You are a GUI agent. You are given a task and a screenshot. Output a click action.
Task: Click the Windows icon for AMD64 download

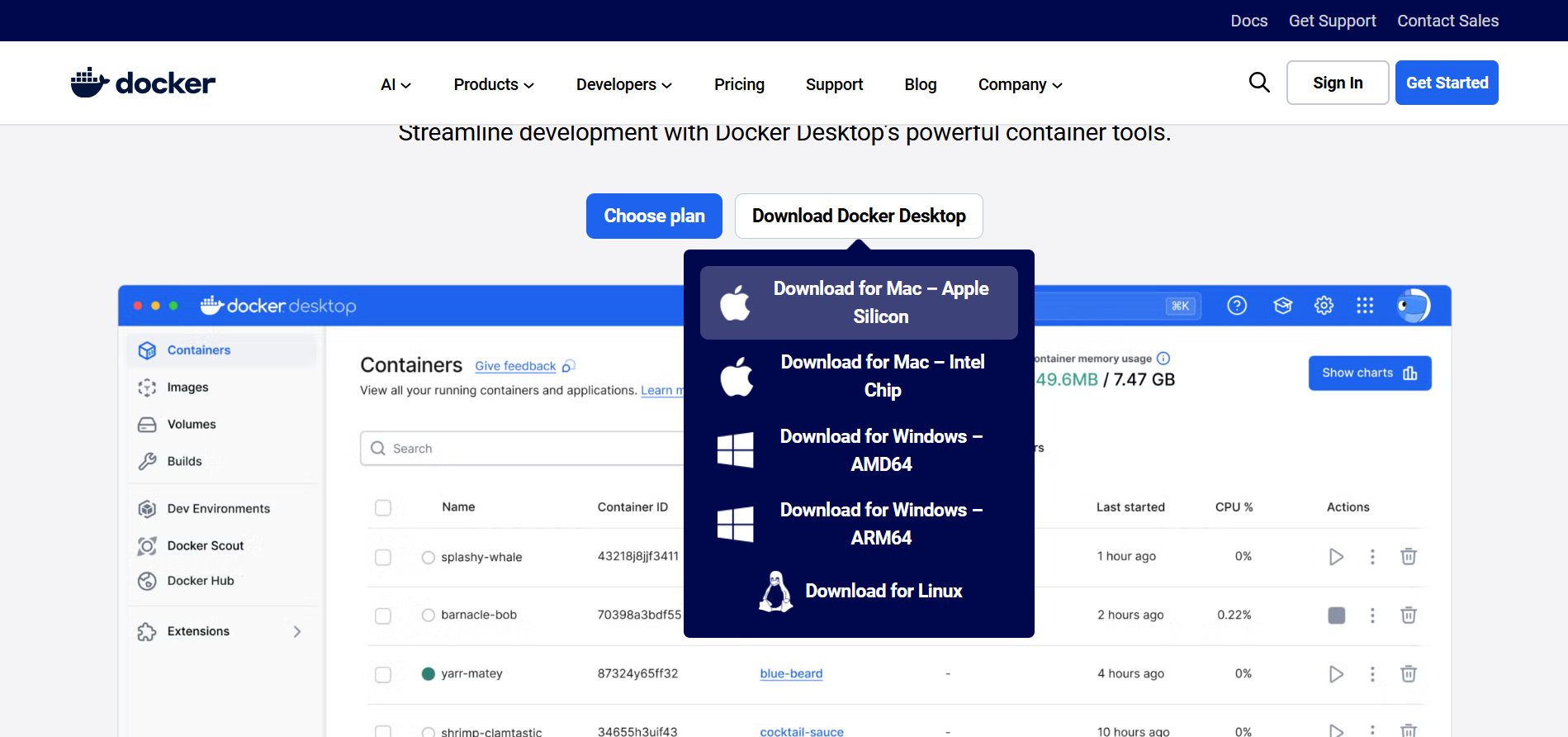(x=735, y=450)
